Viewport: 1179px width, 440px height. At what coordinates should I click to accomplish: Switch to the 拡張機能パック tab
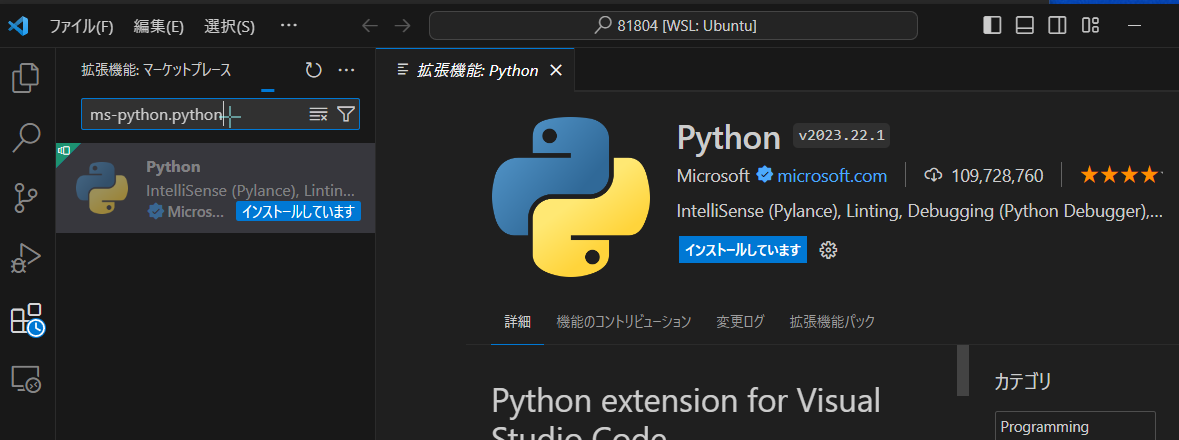click(832, 322)
